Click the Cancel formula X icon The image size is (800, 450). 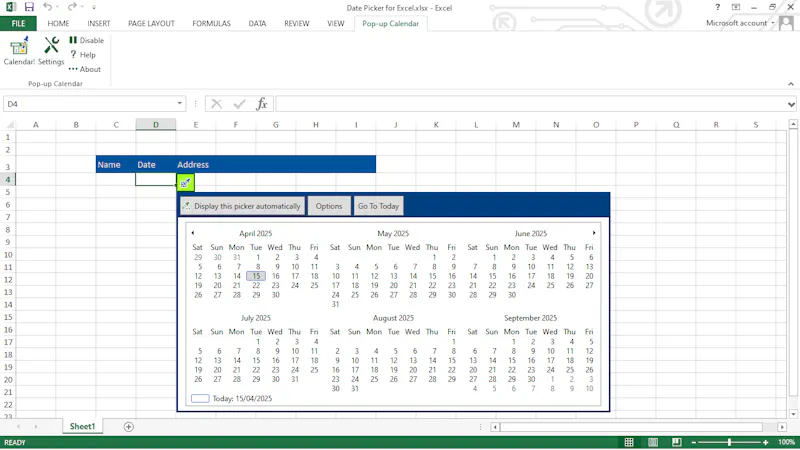216,104
